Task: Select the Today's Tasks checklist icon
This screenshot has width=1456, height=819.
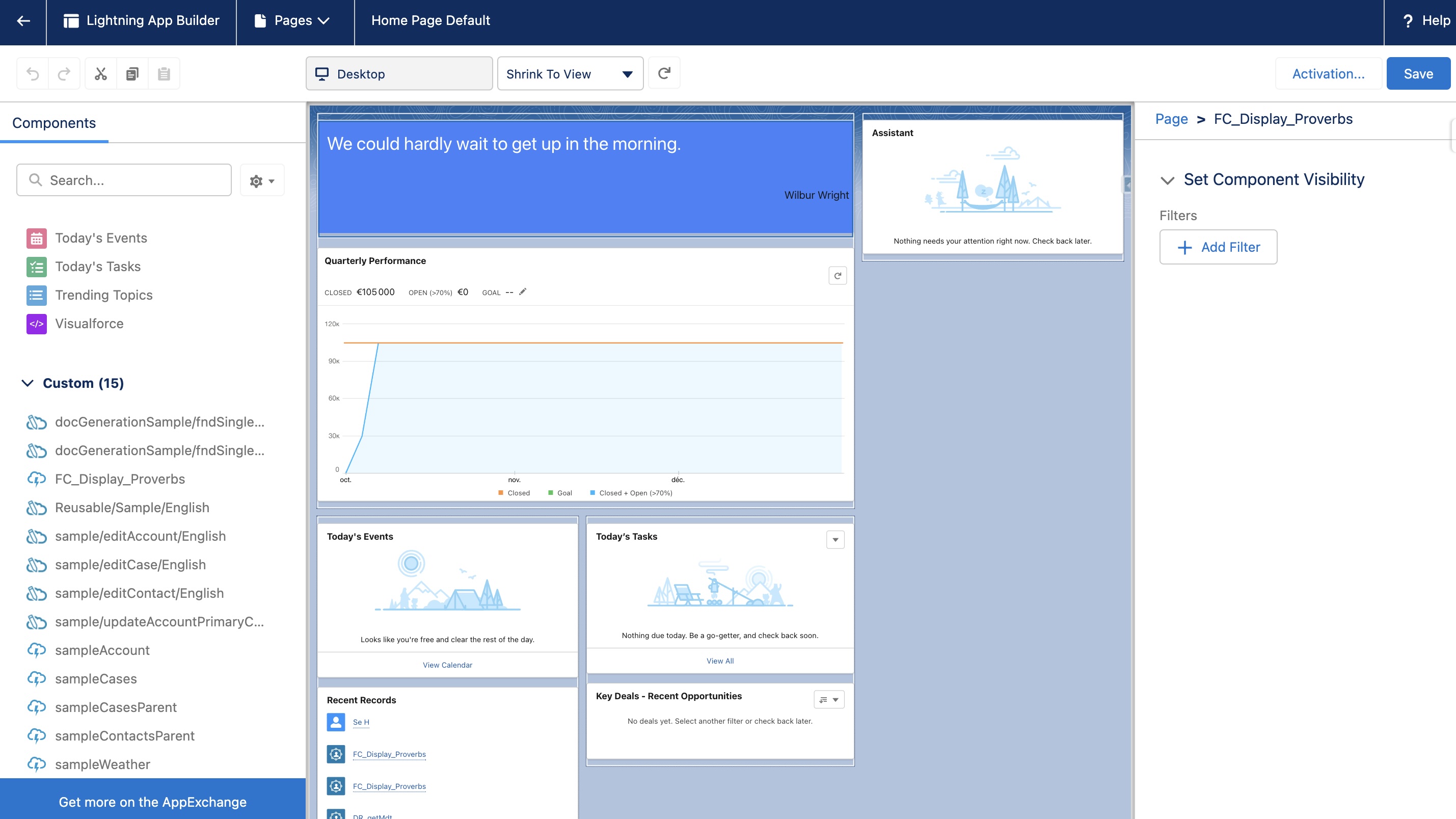Action: (37, 267)
